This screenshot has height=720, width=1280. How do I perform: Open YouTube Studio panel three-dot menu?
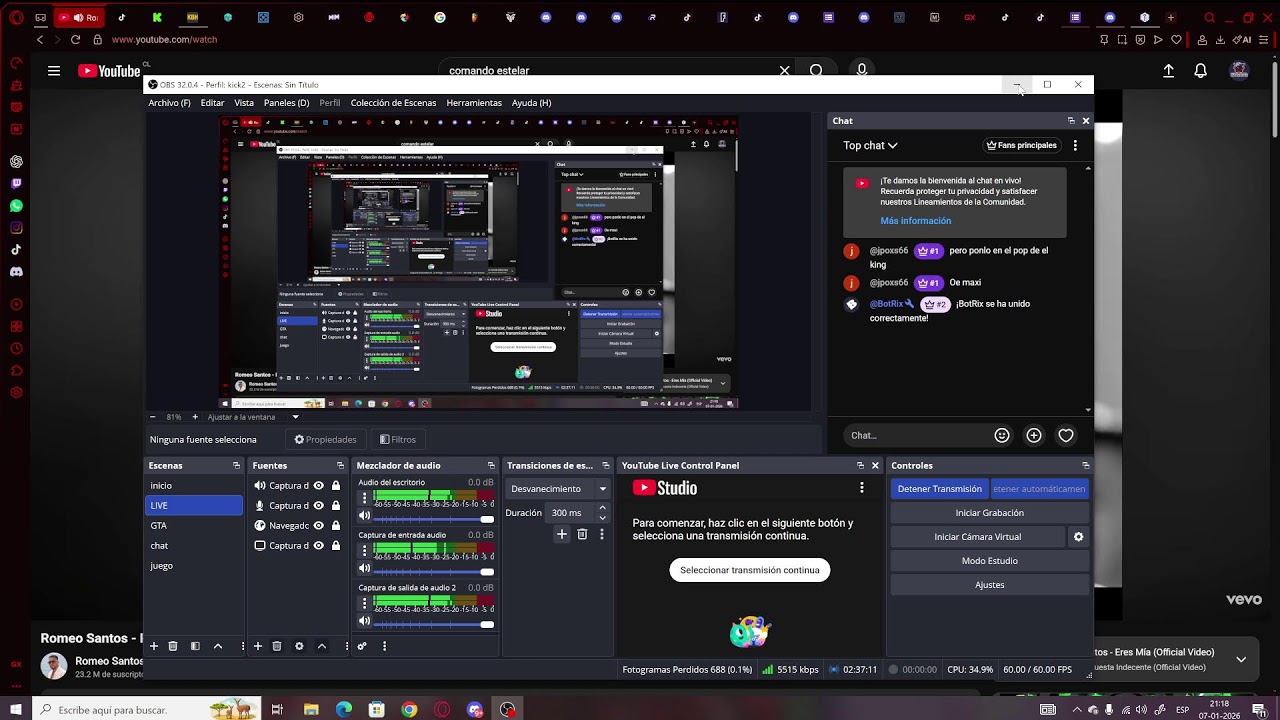coord(861,488)
